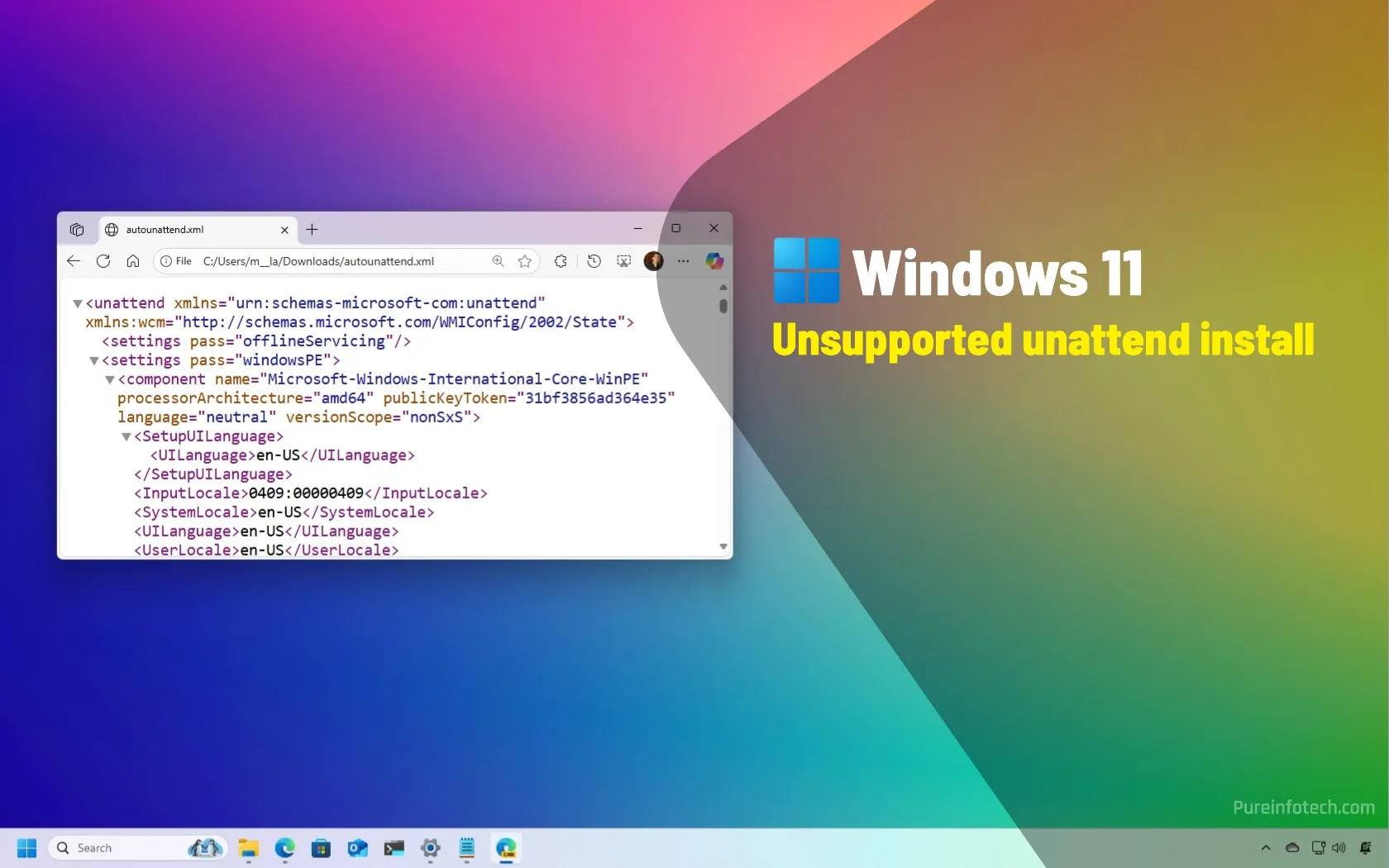
Task: Open the Browser essentials icon
Action: (x=560, y=261)
